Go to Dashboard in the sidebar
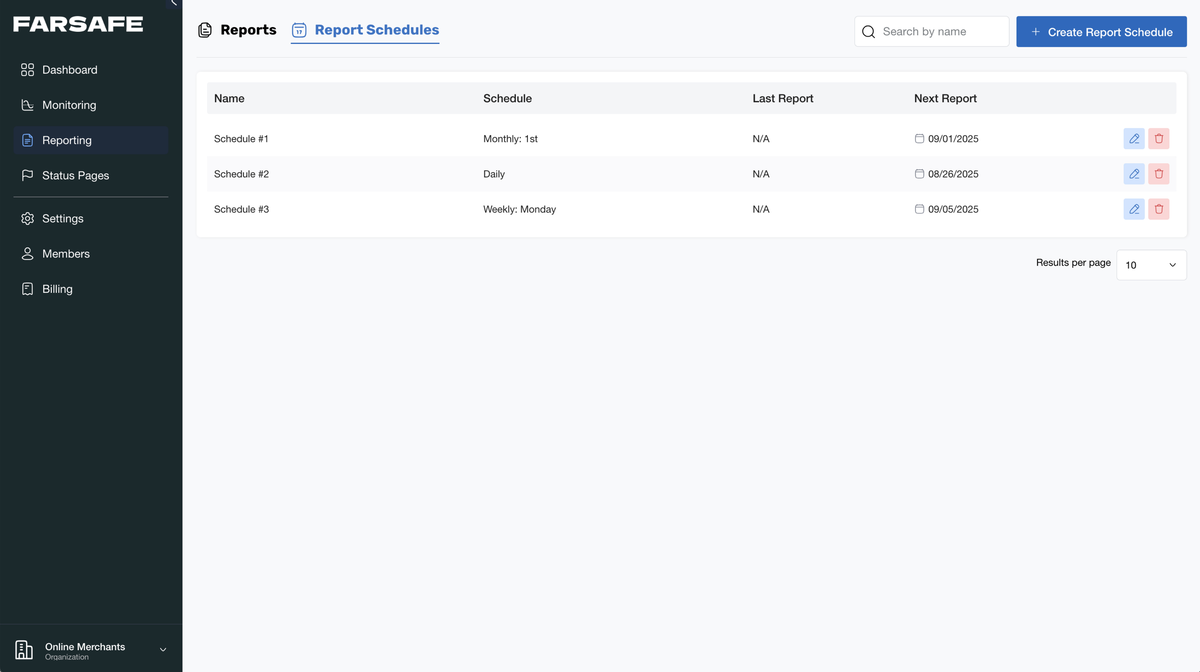 (x=69, y=70)
